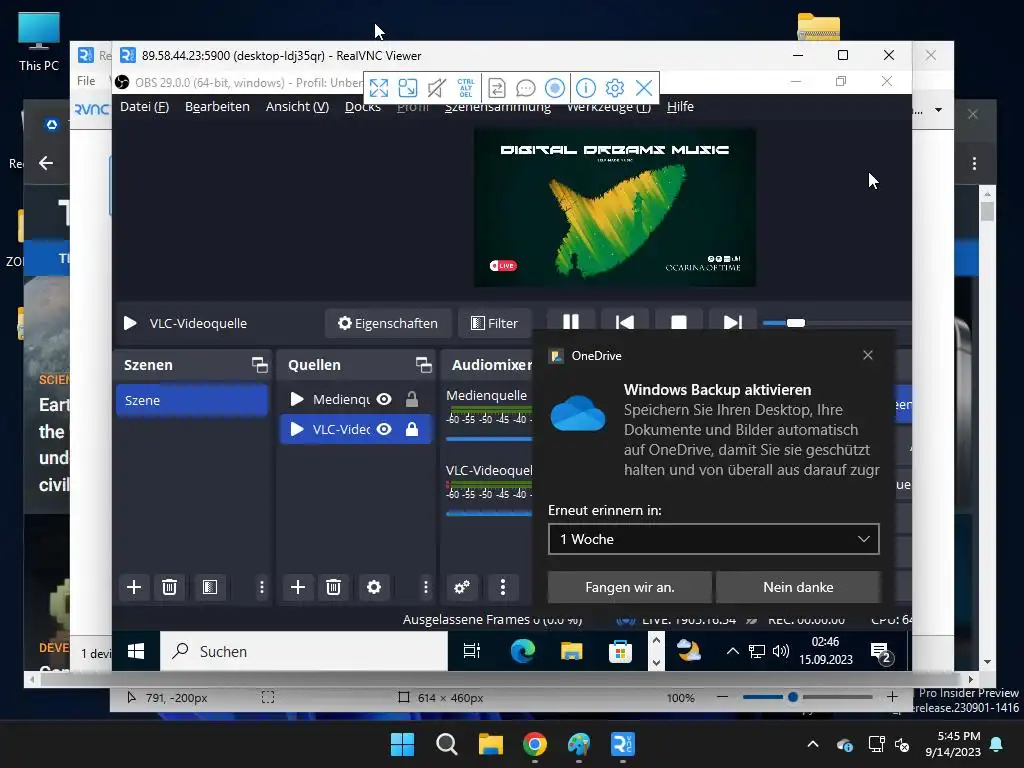This screenshot has height=768, width=1024.
Task: Open Task View on remote taskbar
Action: coord(472,651)
